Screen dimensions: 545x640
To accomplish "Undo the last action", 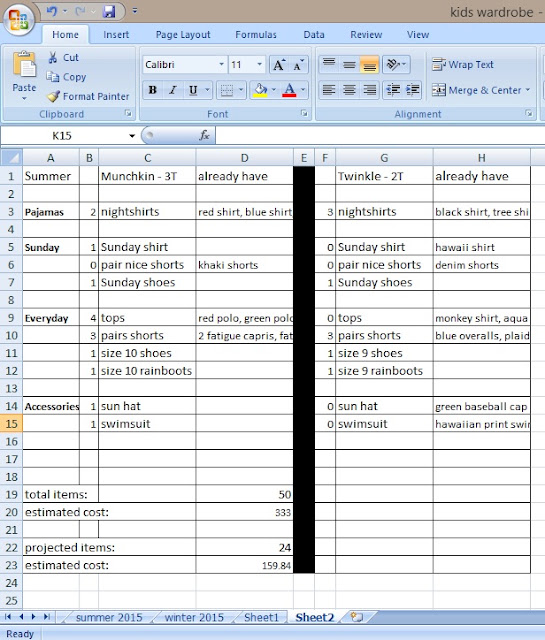I will [52, 11].
